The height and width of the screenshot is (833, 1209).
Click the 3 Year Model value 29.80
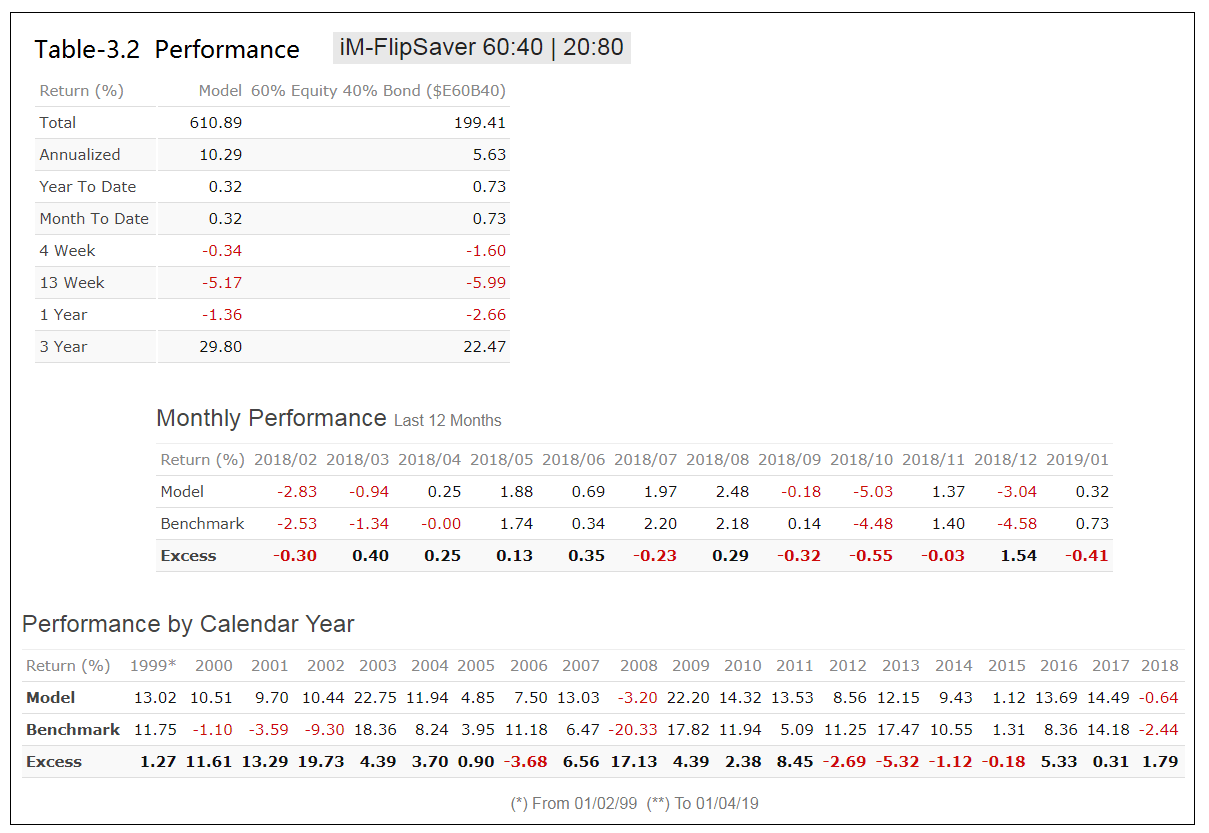click(x=221, y=347)
